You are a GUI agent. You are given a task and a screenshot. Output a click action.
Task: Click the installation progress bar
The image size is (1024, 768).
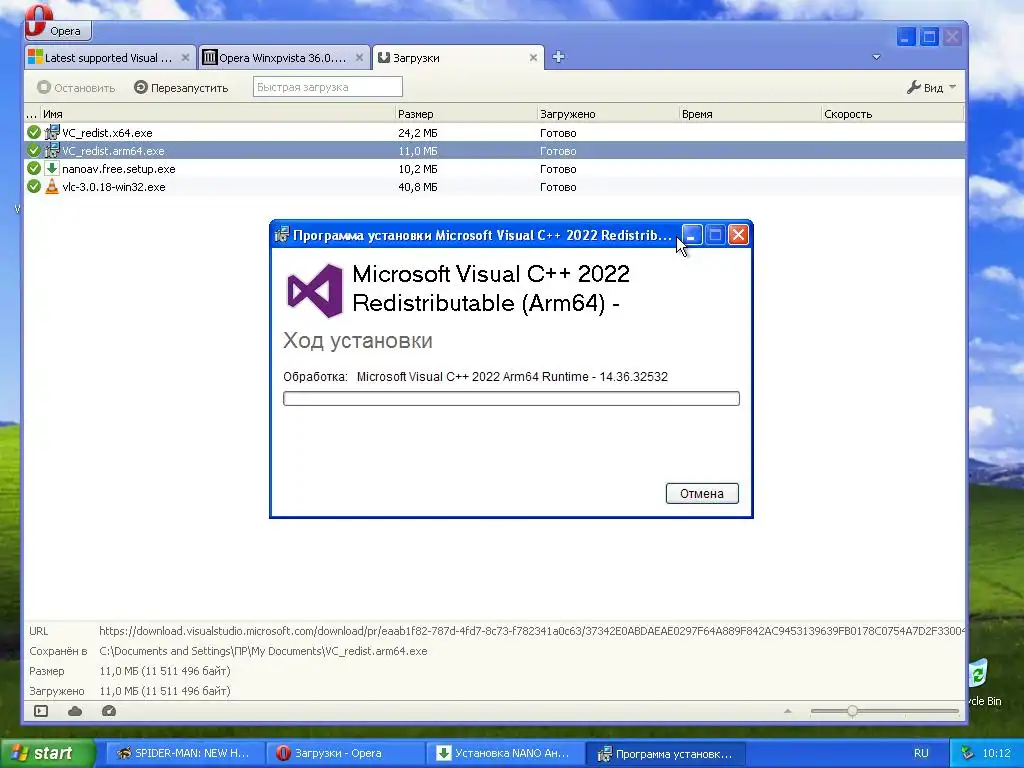[511, 398]
